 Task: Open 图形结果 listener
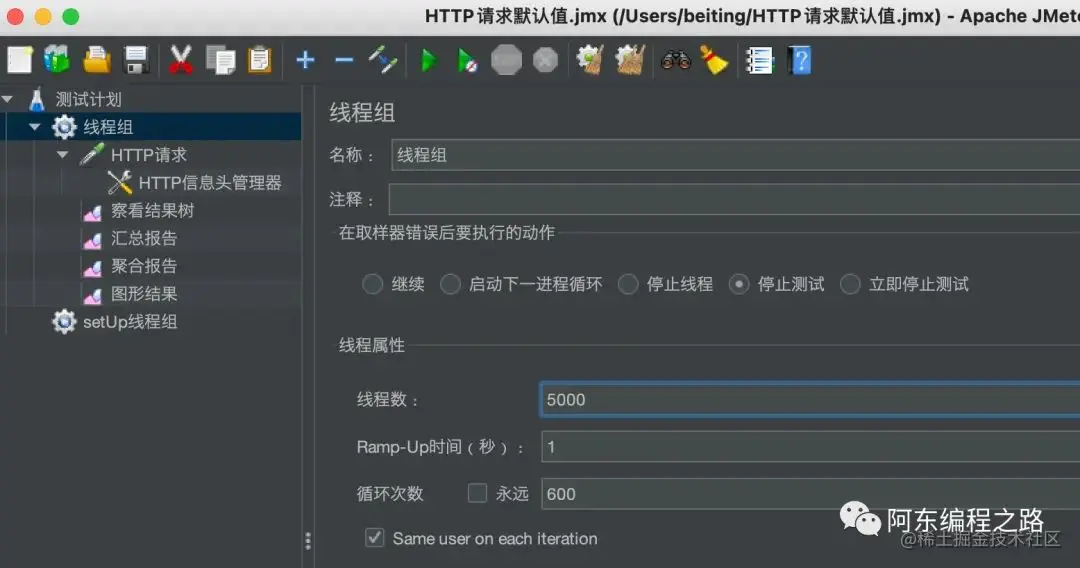coord(144,294)
